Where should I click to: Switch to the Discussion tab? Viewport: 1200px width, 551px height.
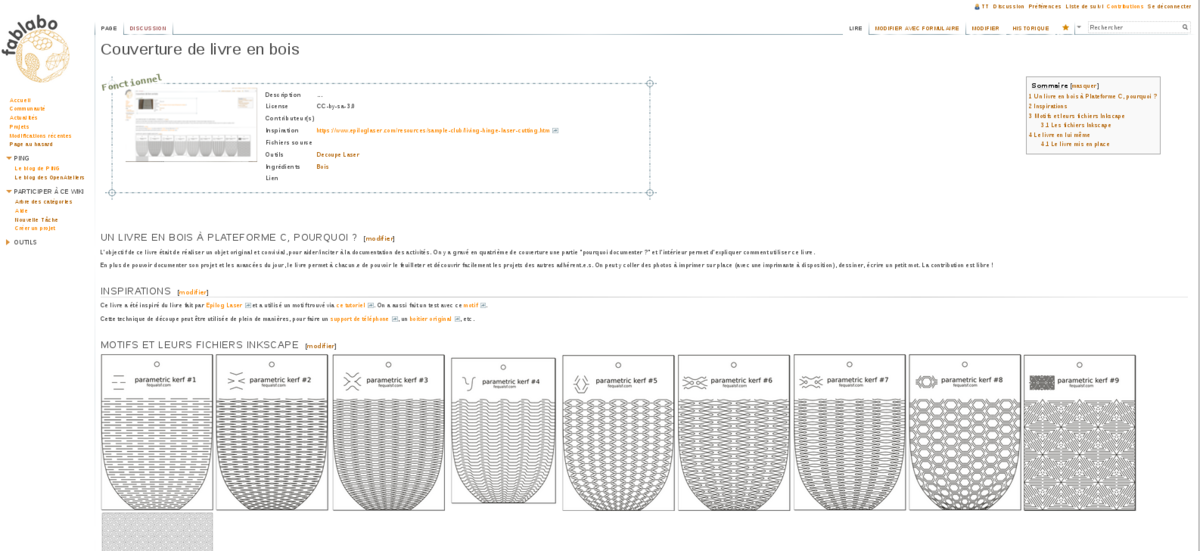click(148, 29)
